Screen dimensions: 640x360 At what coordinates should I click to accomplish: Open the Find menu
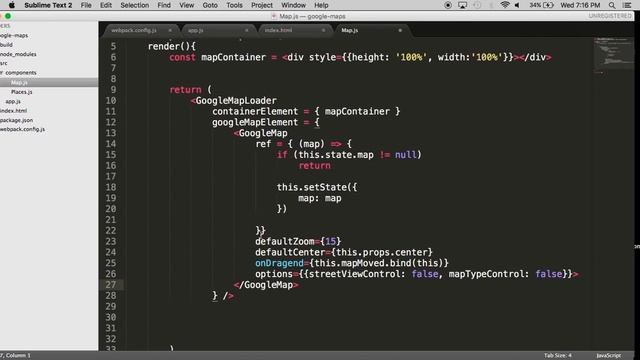click(164, 5)
